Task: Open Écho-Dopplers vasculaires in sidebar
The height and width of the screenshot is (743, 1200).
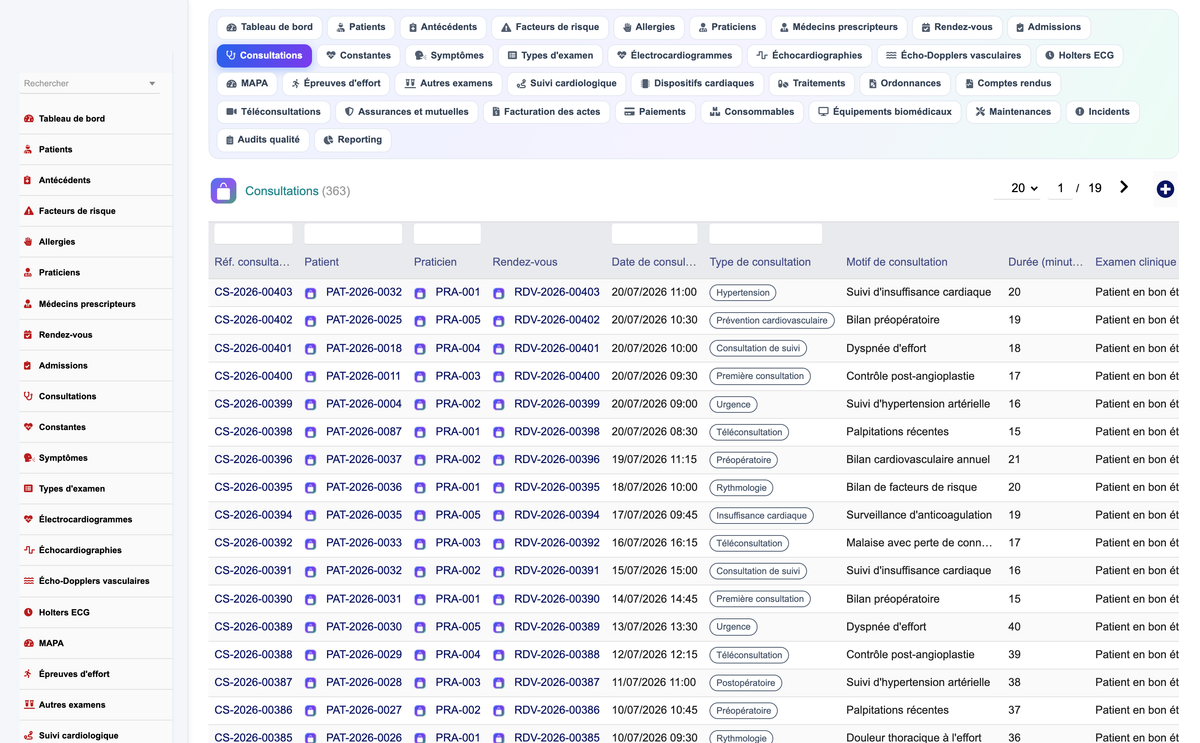Action: (94, 581)
